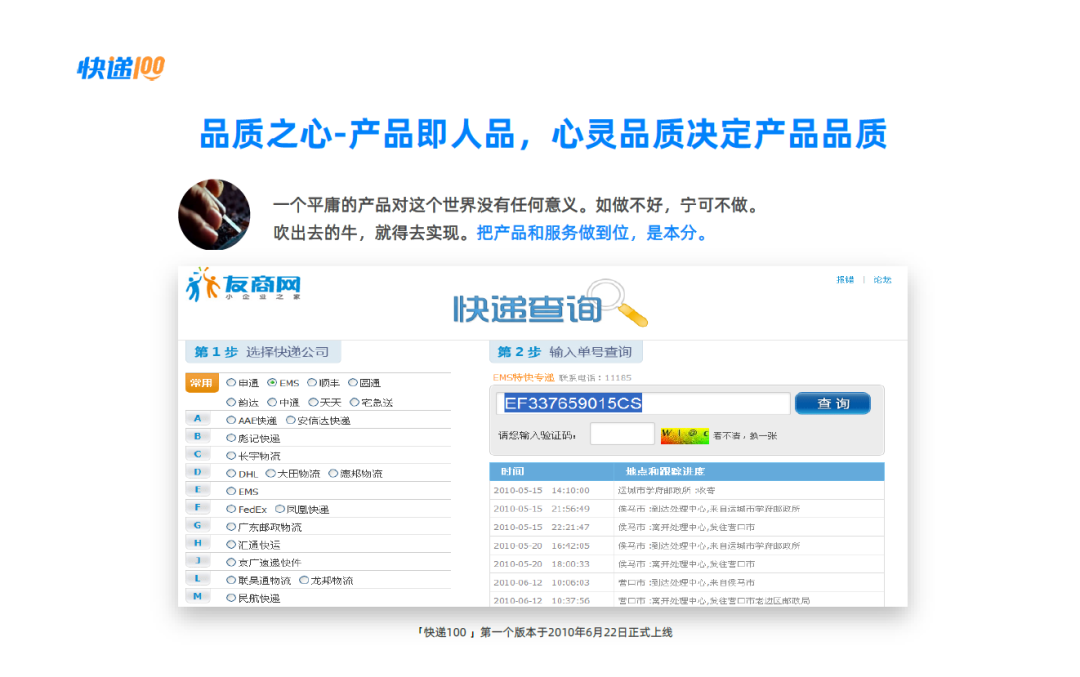Click the blue 查询 search button
Image resolution: width=1080 pixels, height=677 pixels.
833,404
